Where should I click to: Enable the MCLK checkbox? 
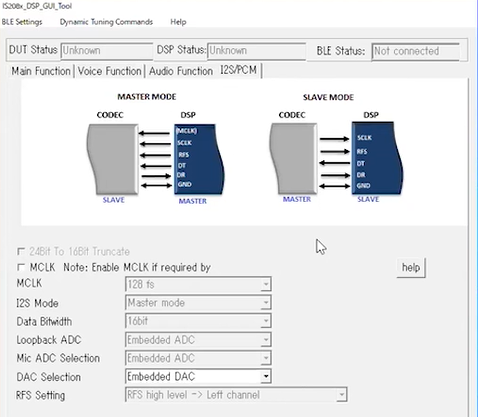click(21, 267)
